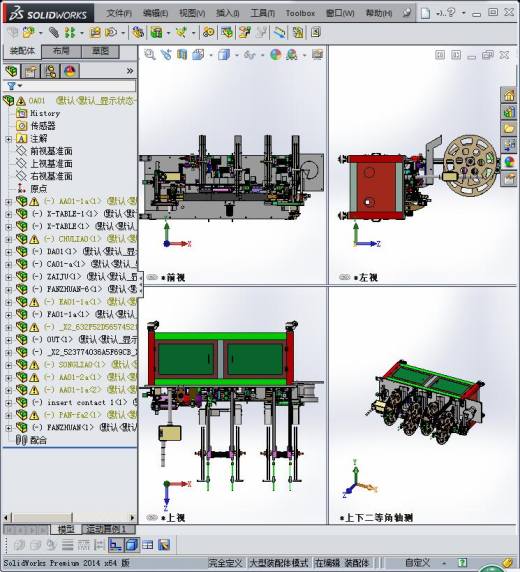Expand the 注解 tree node
Viewport: 520px width, 572px height.
(8, 139)
